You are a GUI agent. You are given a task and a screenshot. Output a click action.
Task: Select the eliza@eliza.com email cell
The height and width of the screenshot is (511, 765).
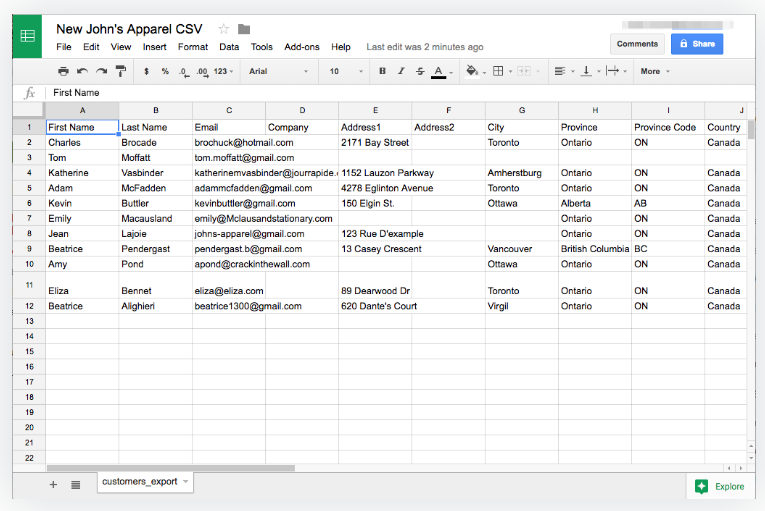tap(229, 285)
